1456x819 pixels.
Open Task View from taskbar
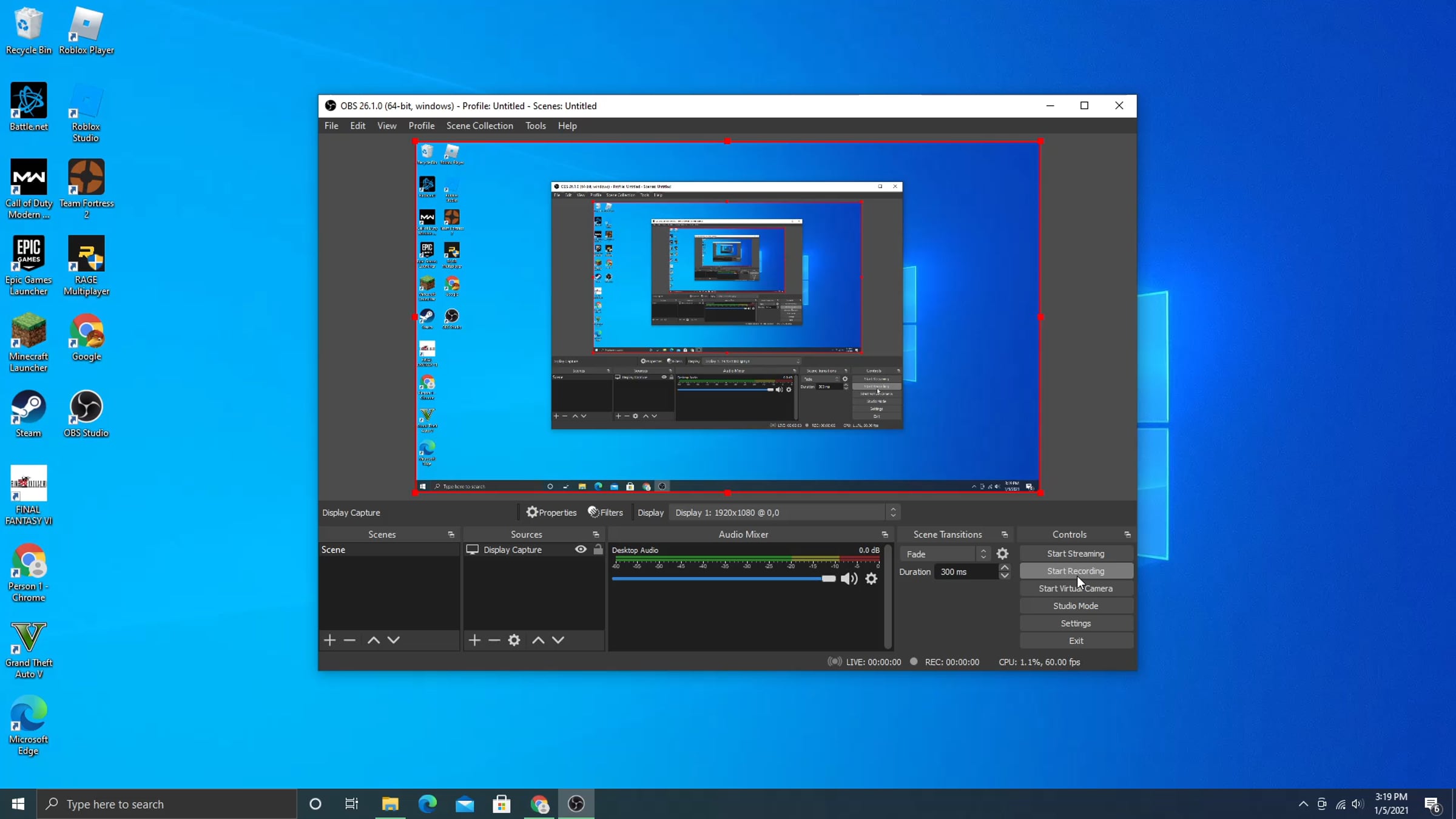tap(352, 804)
